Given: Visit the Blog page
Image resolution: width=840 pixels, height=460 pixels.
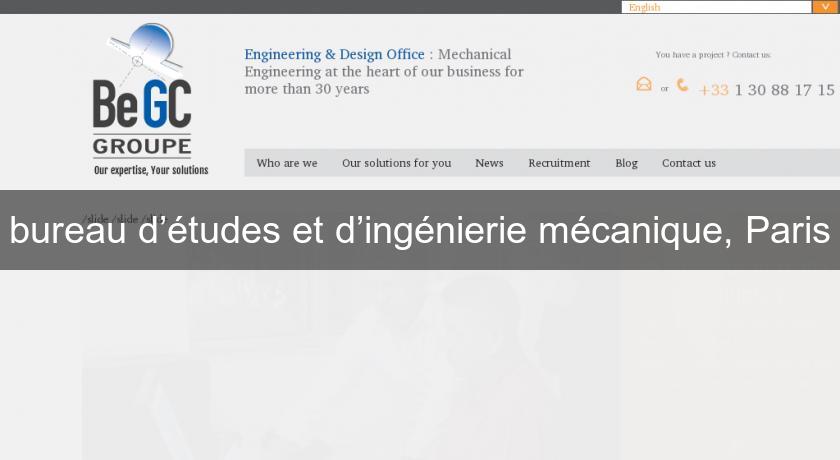Looking at the screenshot, I should point(626,163).
